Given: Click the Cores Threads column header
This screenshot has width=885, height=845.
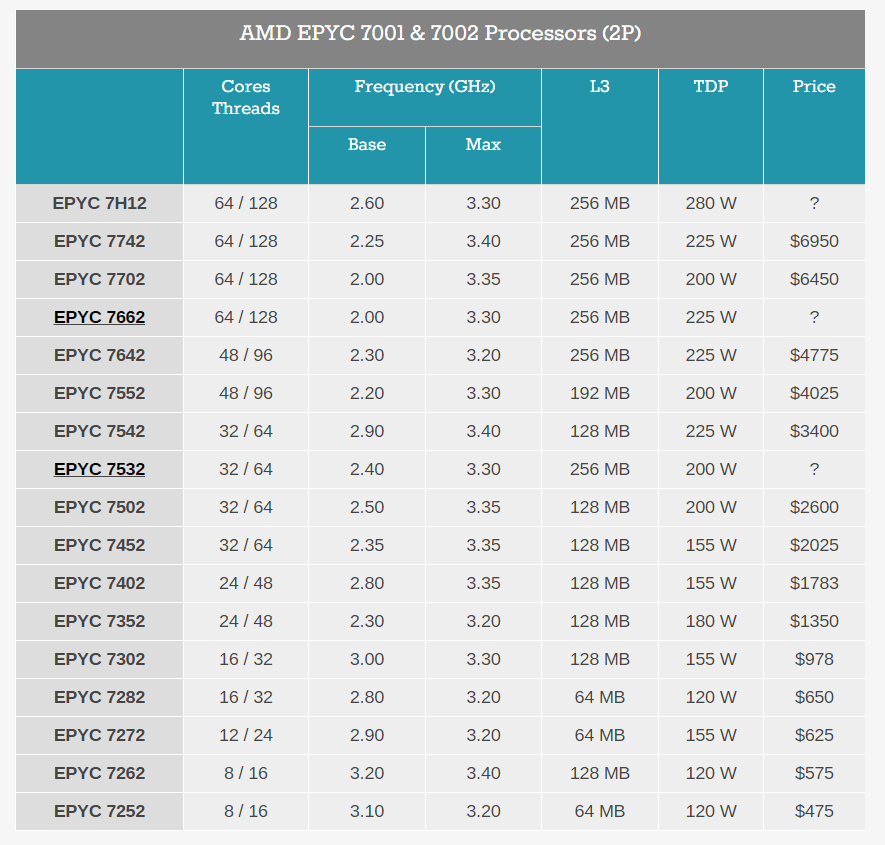Looking at the screenshot, I should (x=246, y=97).
